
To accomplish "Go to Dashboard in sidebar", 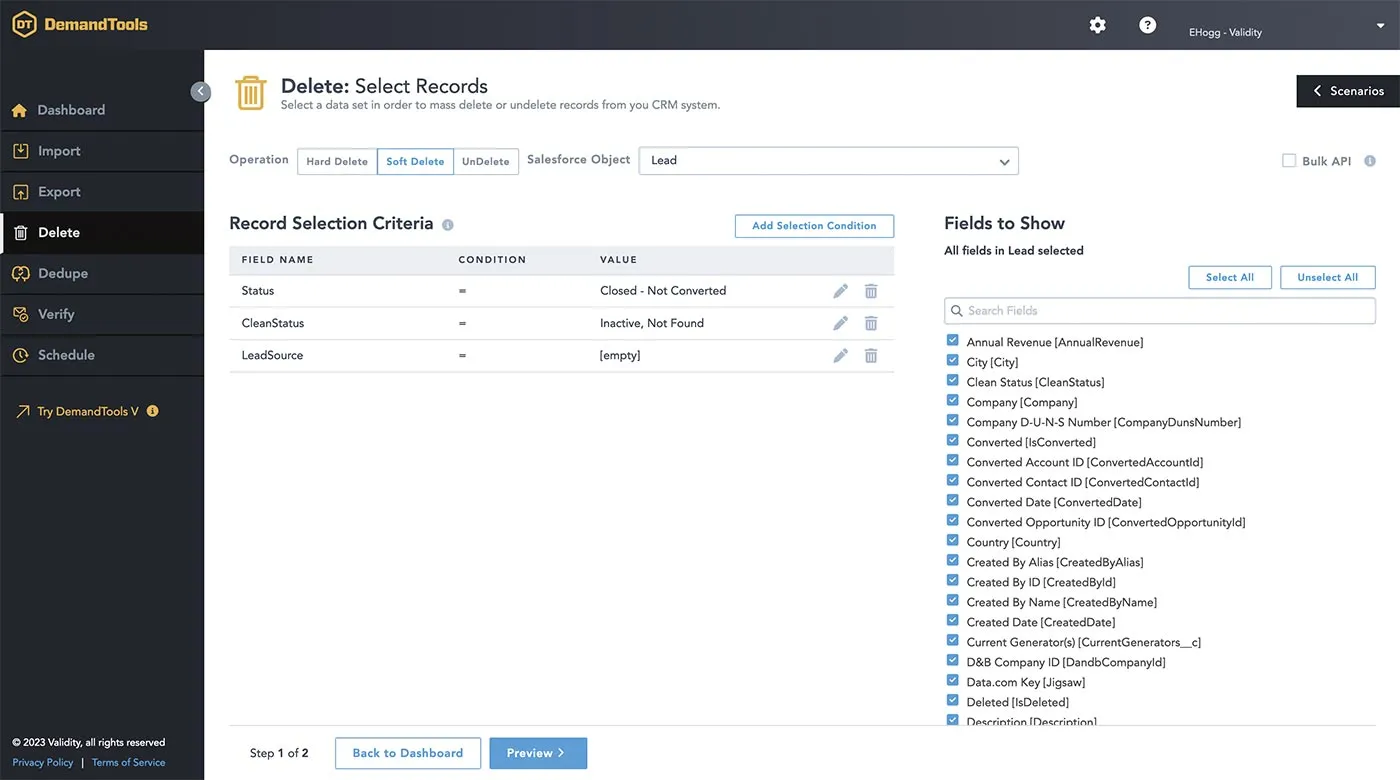I will [102, 110].
